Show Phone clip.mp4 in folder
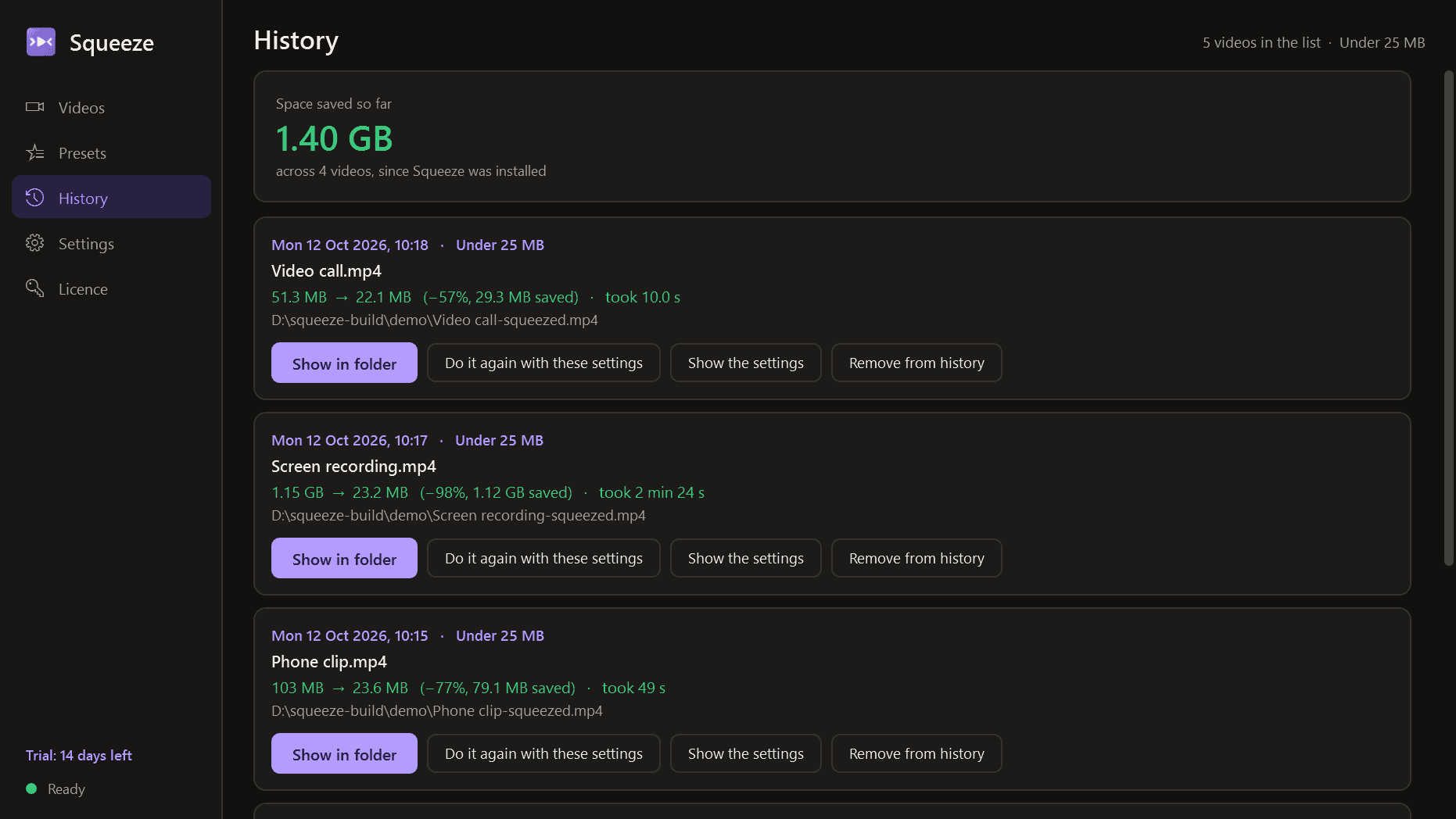The width and height of the screenshot is (1456, 819). click(x=344, y=753)
